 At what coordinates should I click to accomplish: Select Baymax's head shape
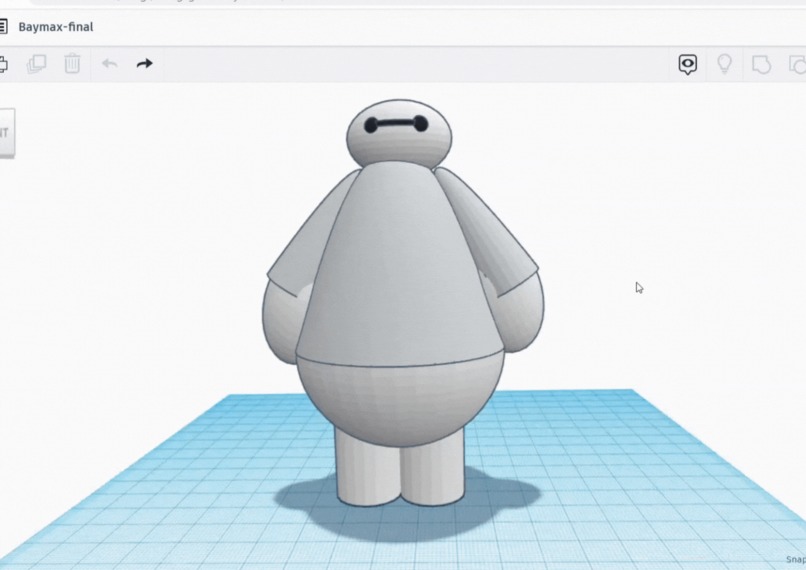pyautogui.click(x=399, y=148)
